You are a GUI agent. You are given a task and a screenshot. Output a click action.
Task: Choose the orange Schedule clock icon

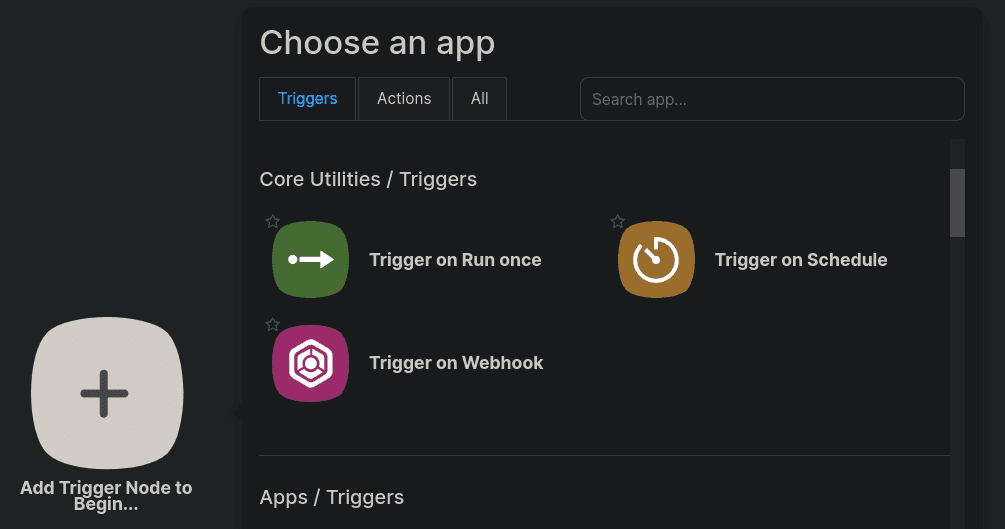point(656,260)
